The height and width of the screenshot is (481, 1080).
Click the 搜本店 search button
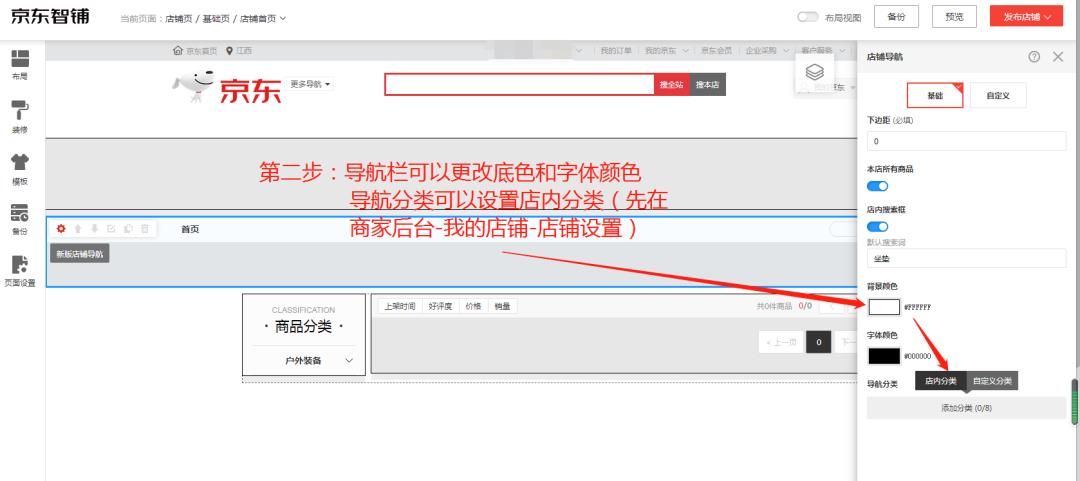coord(707,85)
